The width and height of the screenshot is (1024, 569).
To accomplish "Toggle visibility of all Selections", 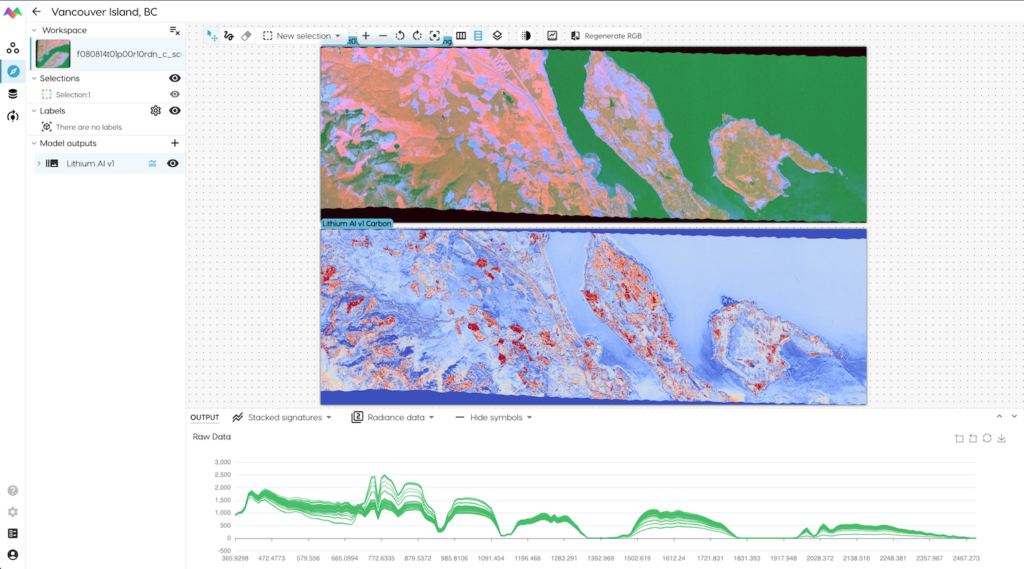I will pos(175,78).
